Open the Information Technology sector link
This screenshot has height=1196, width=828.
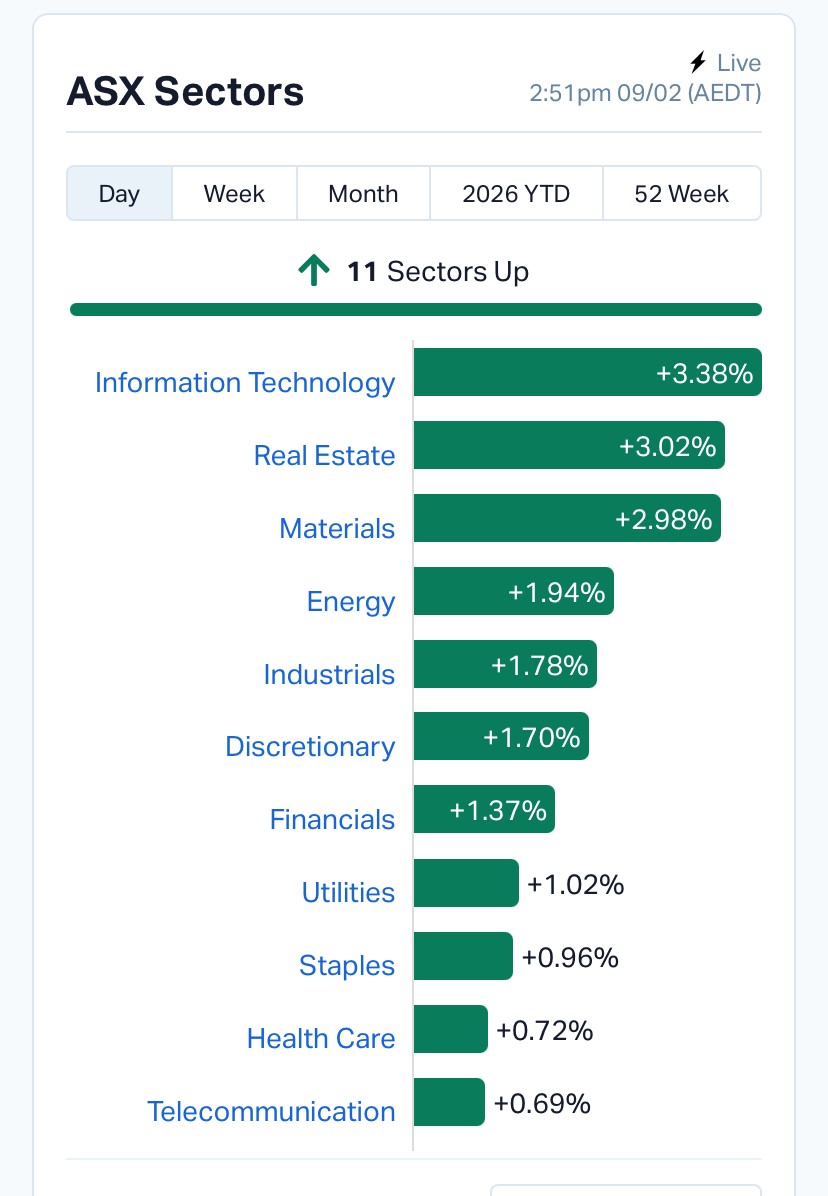click(245, 383)
